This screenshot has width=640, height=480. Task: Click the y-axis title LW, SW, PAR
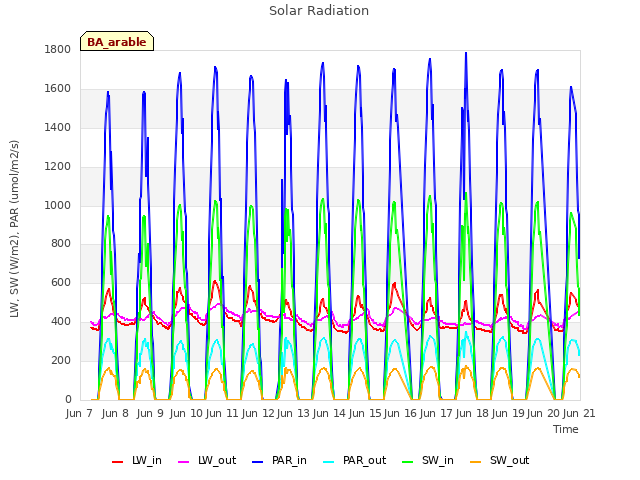pos(14,229)
